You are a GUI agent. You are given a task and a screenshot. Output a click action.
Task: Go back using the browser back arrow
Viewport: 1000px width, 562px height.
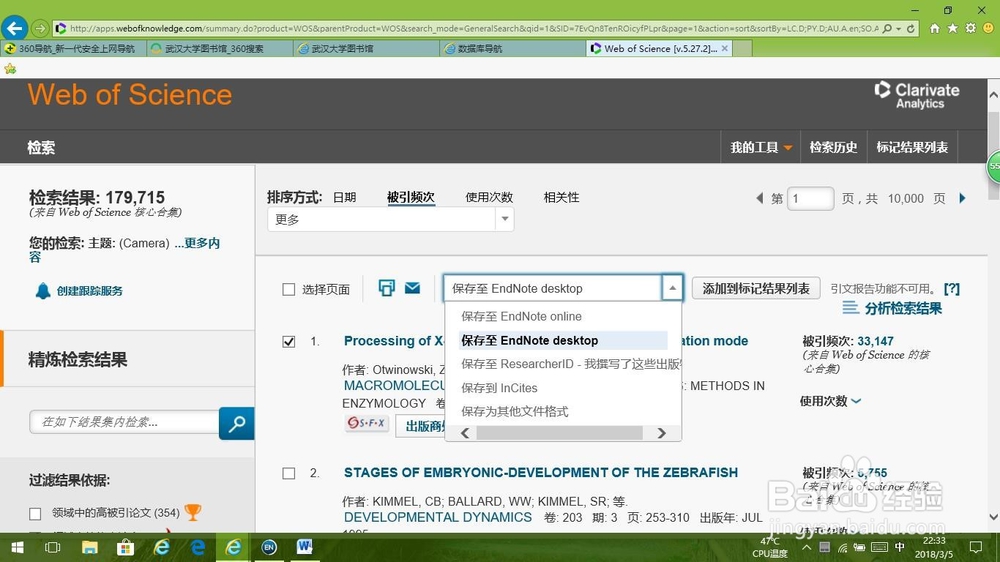pos(15,28)
